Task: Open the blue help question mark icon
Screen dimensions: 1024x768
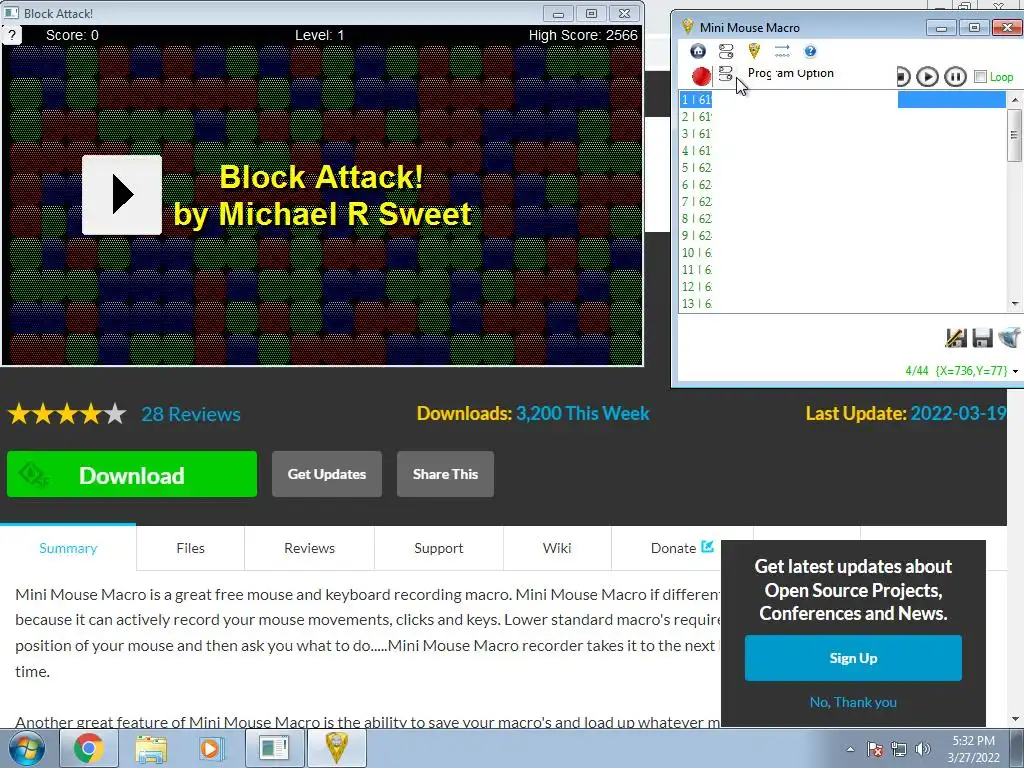Action: pyautogui.click(x=810, y=51)
